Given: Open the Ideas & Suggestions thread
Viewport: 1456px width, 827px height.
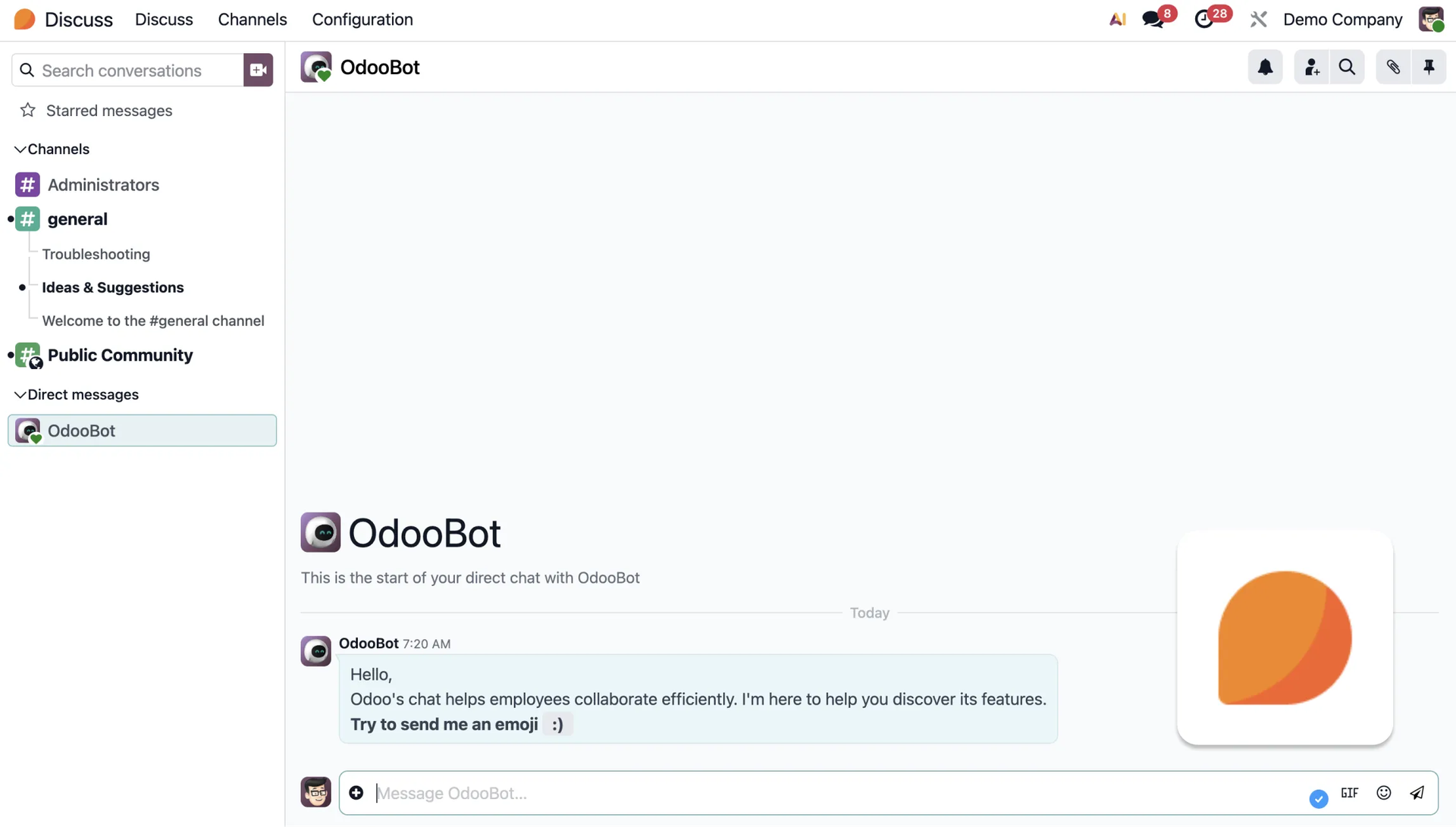Looking at the screenshot, I should pyautogui.click(x=113, y=287).
